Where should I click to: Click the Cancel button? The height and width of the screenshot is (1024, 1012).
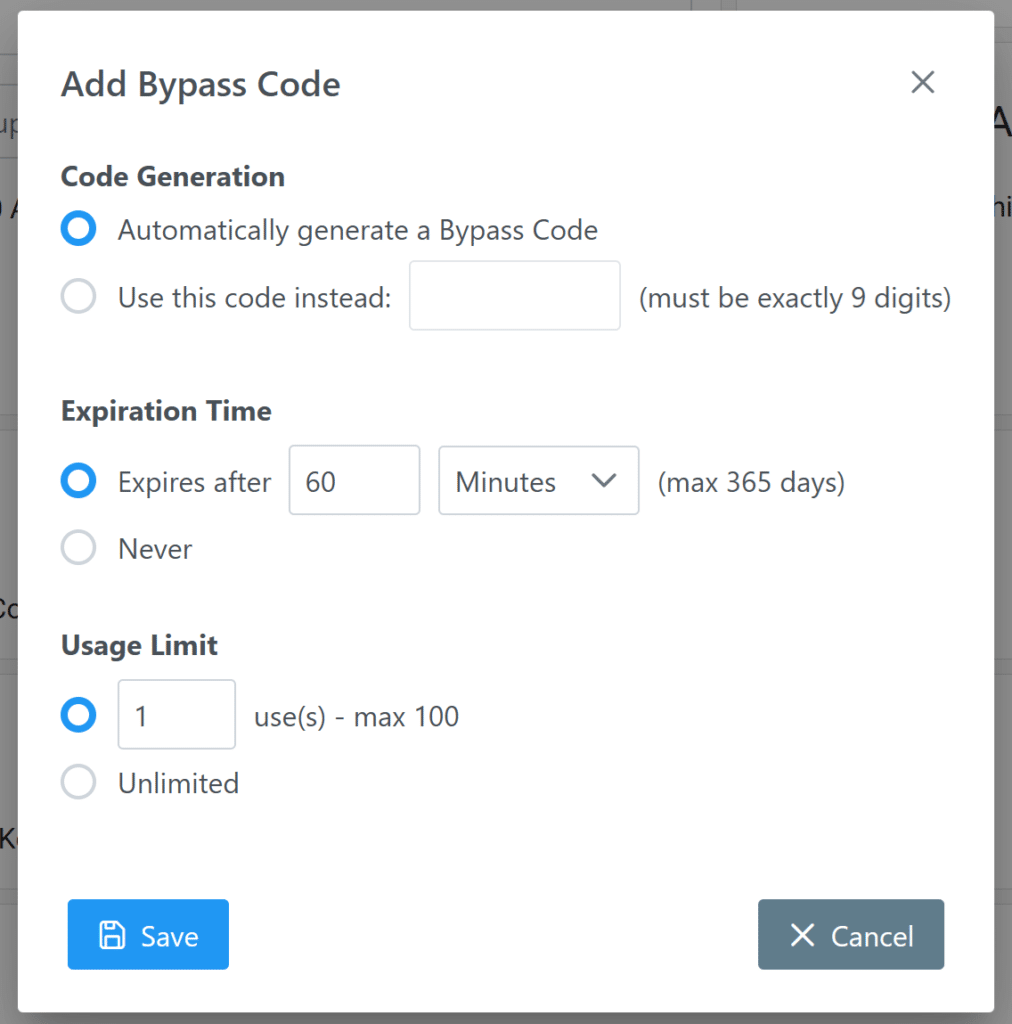click(850, 935)
